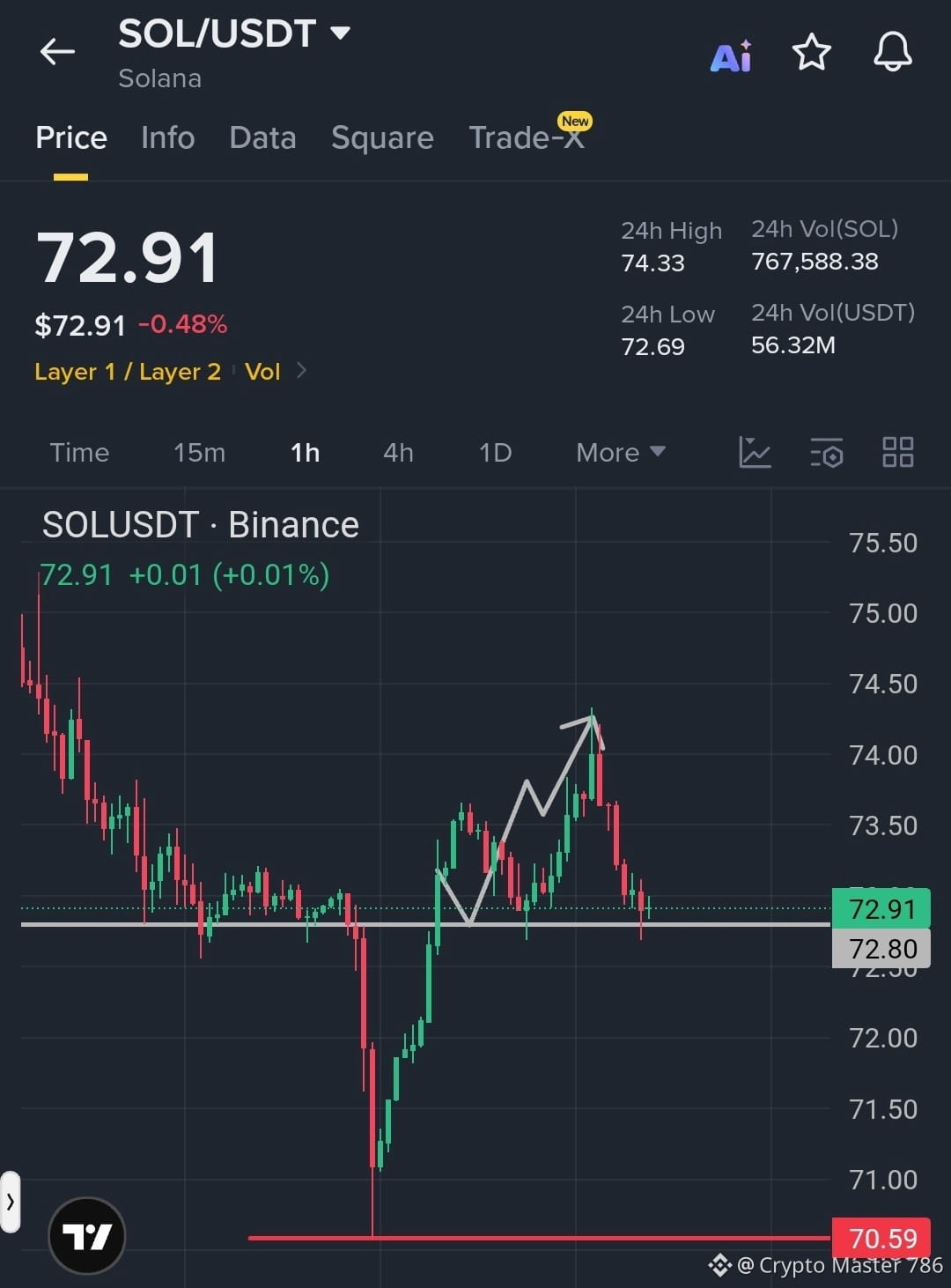Click the 24h Vol(SOL) value 767,588.38
The height and width of the screenshot is (1288, 951).
pyautogui.click(x=815, y=261)
